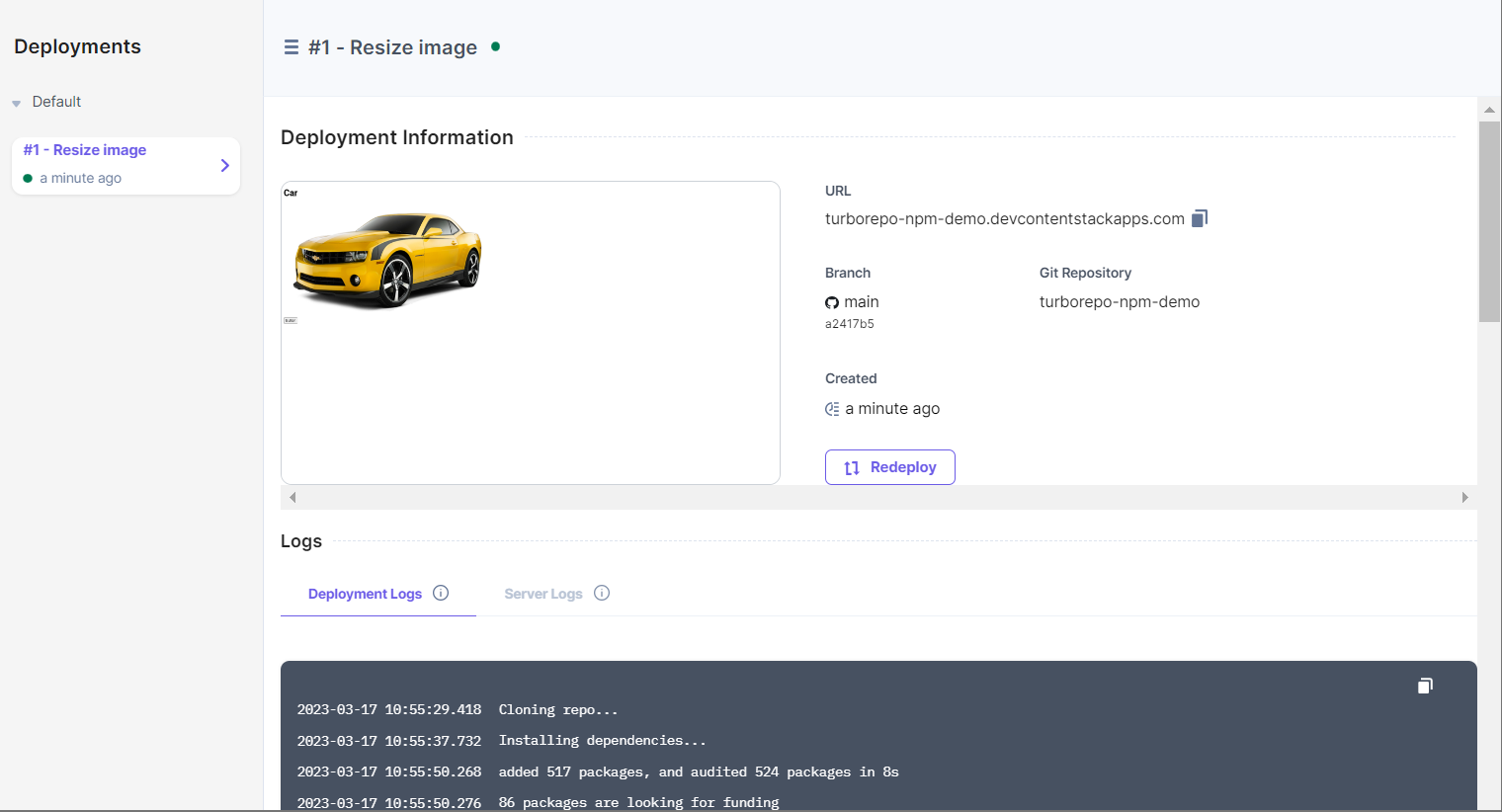Select the Deployment Logs tab
Screen dimensions: 1502x812
click(365, 593)
